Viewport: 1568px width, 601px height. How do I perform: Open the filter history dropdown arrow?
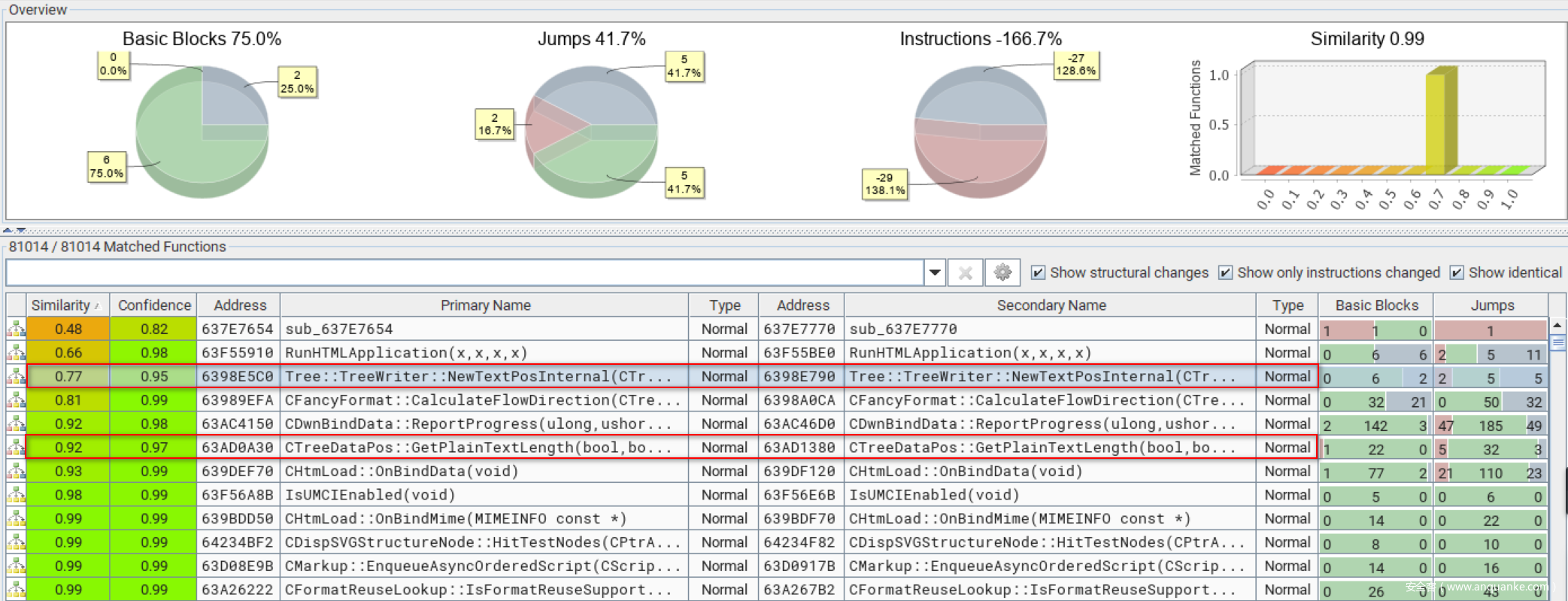pos(935,272)
